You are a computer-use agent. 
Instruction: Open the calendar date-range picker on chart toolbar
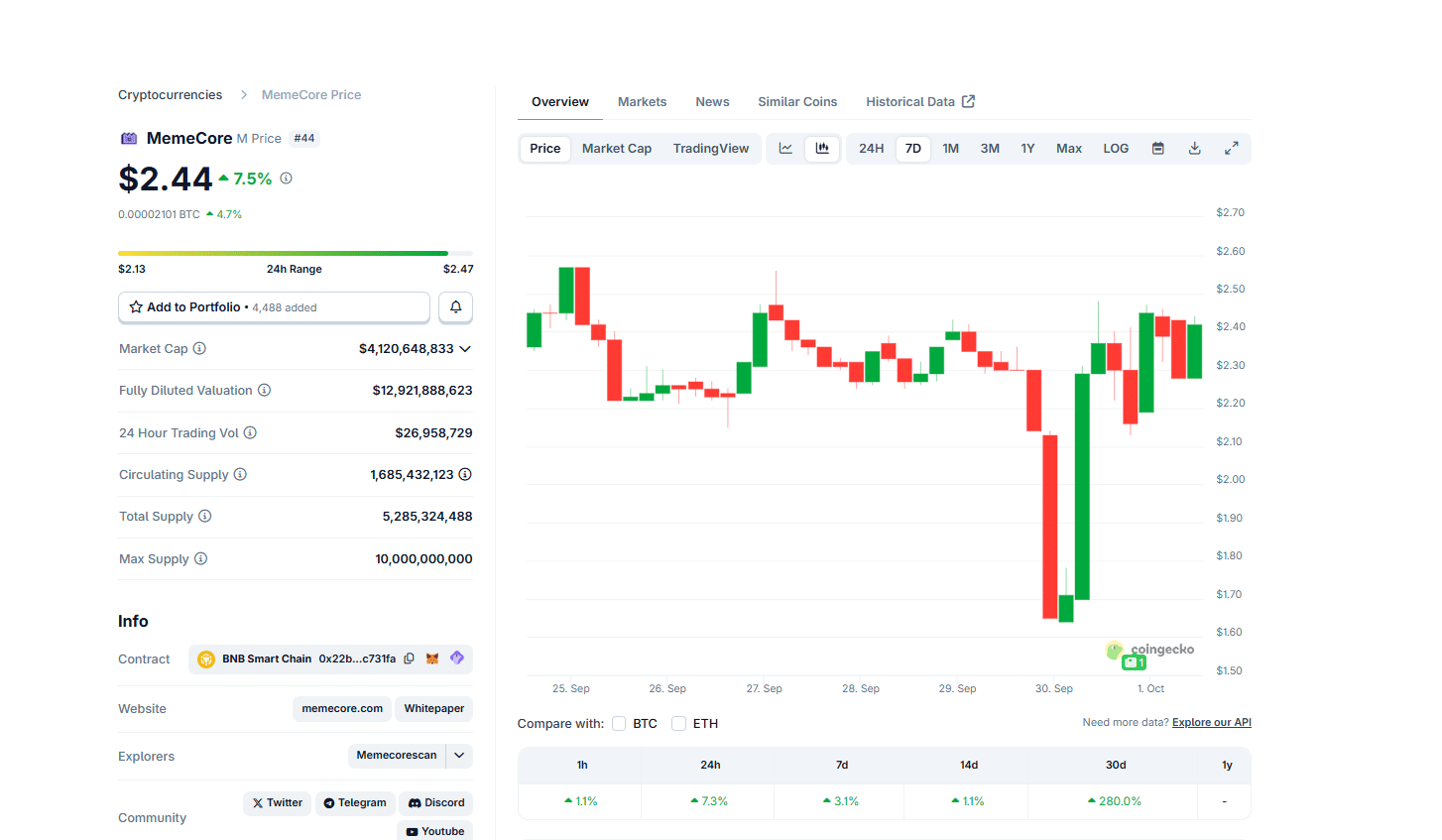[1157, 147]
